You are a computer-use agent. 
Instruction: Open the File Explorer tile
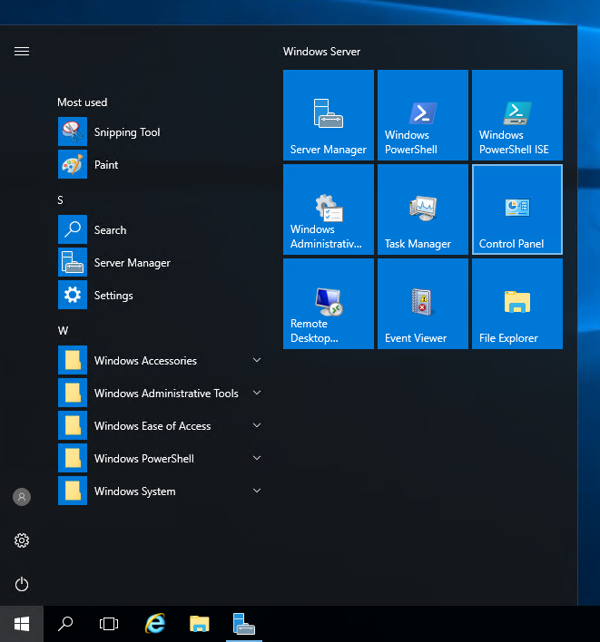[x=517, y=304]
